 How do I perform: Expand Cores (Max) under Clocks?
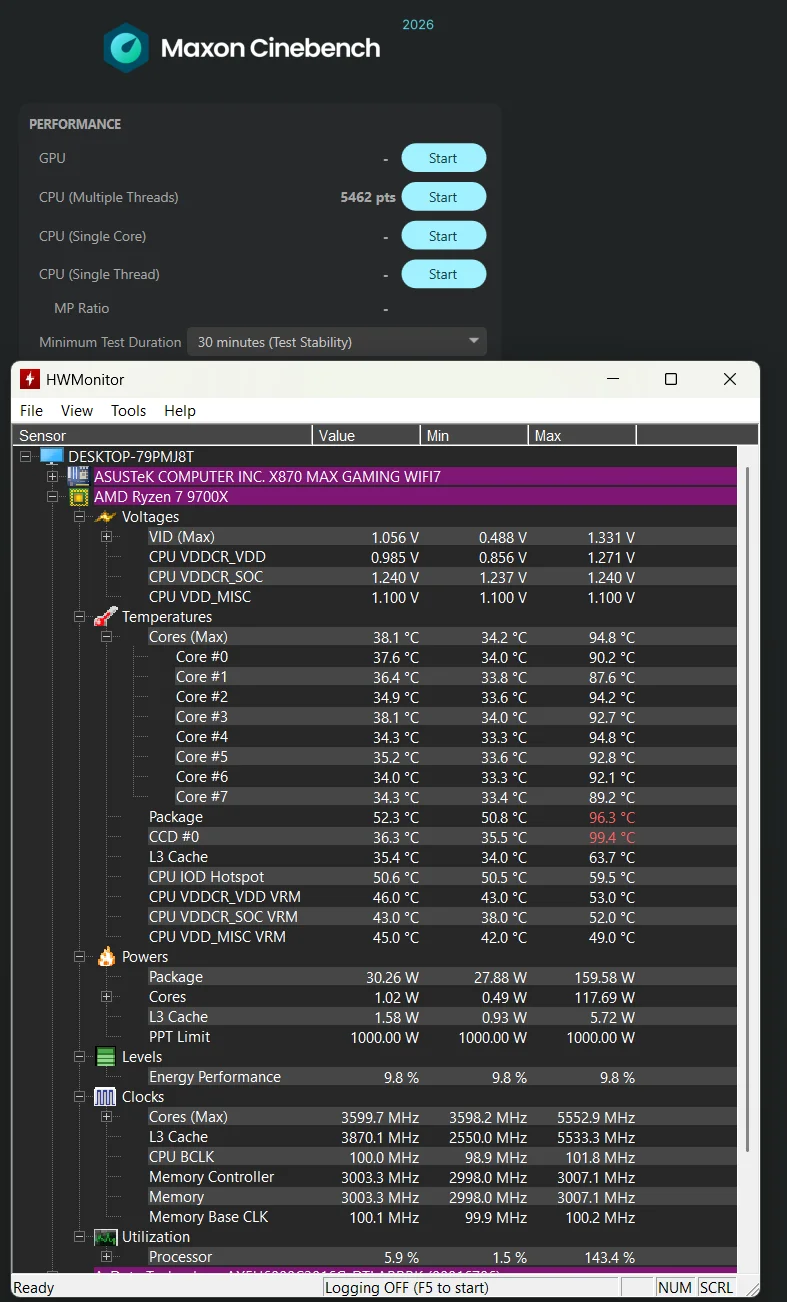click(107, 1117)
